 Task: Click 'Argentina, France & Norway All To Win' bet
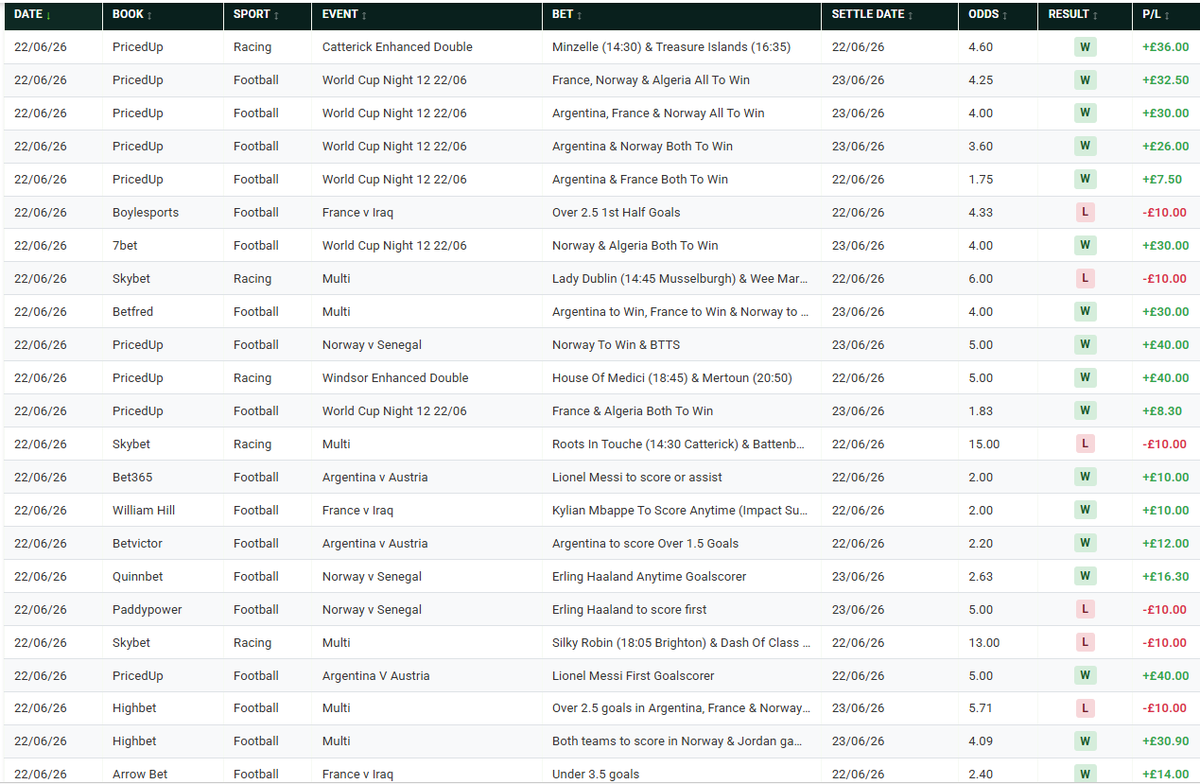[658, 113]
